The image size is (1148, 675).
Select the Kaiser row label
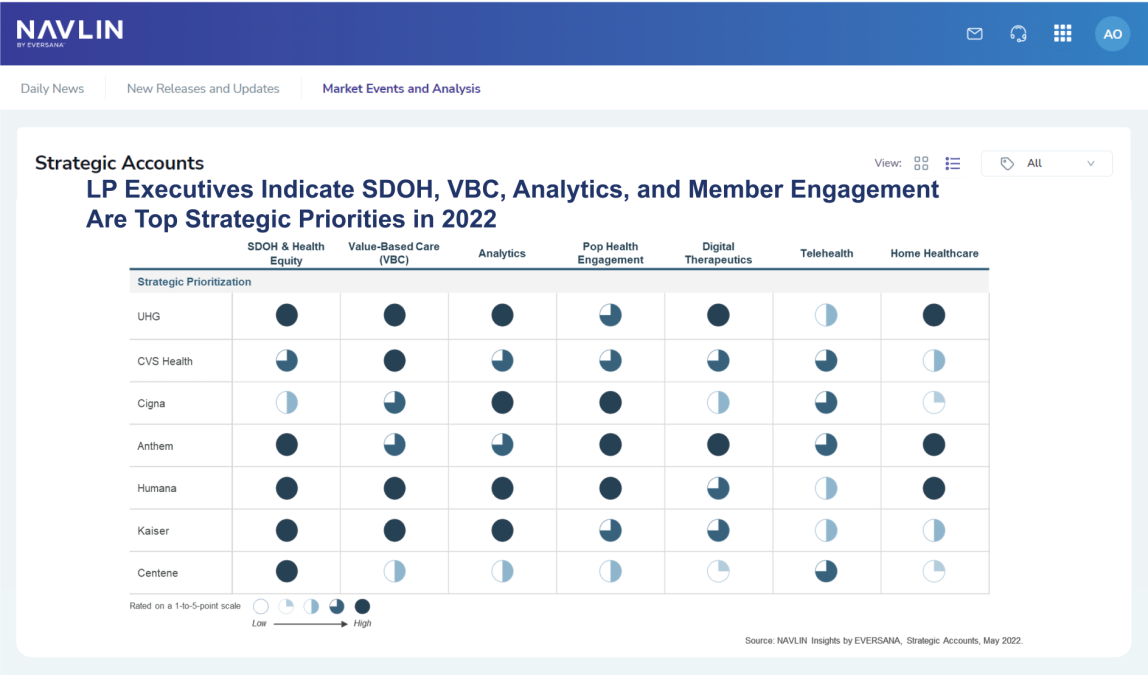[x=153, y=531]
